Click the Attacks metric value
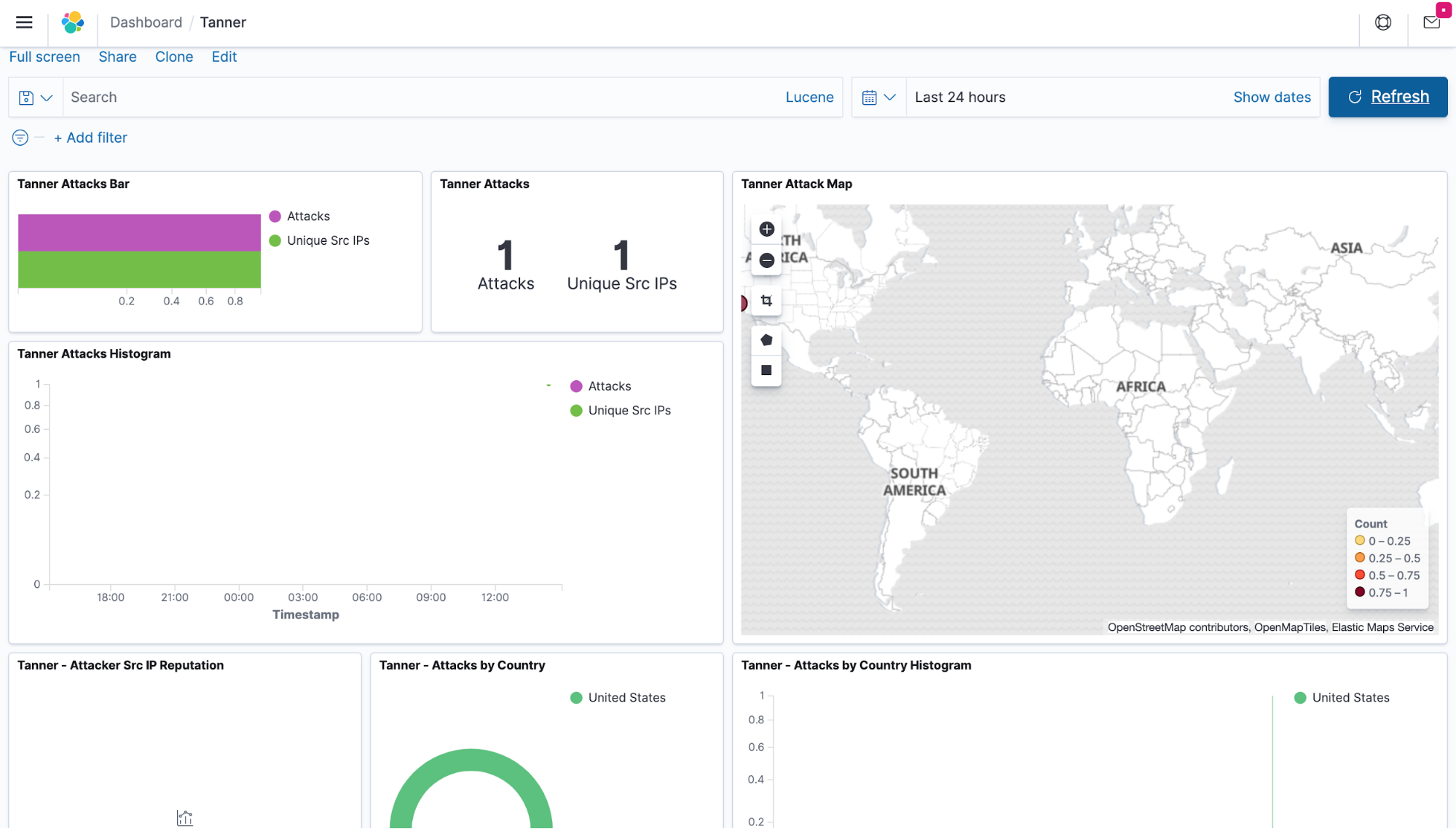 point(505,256)
